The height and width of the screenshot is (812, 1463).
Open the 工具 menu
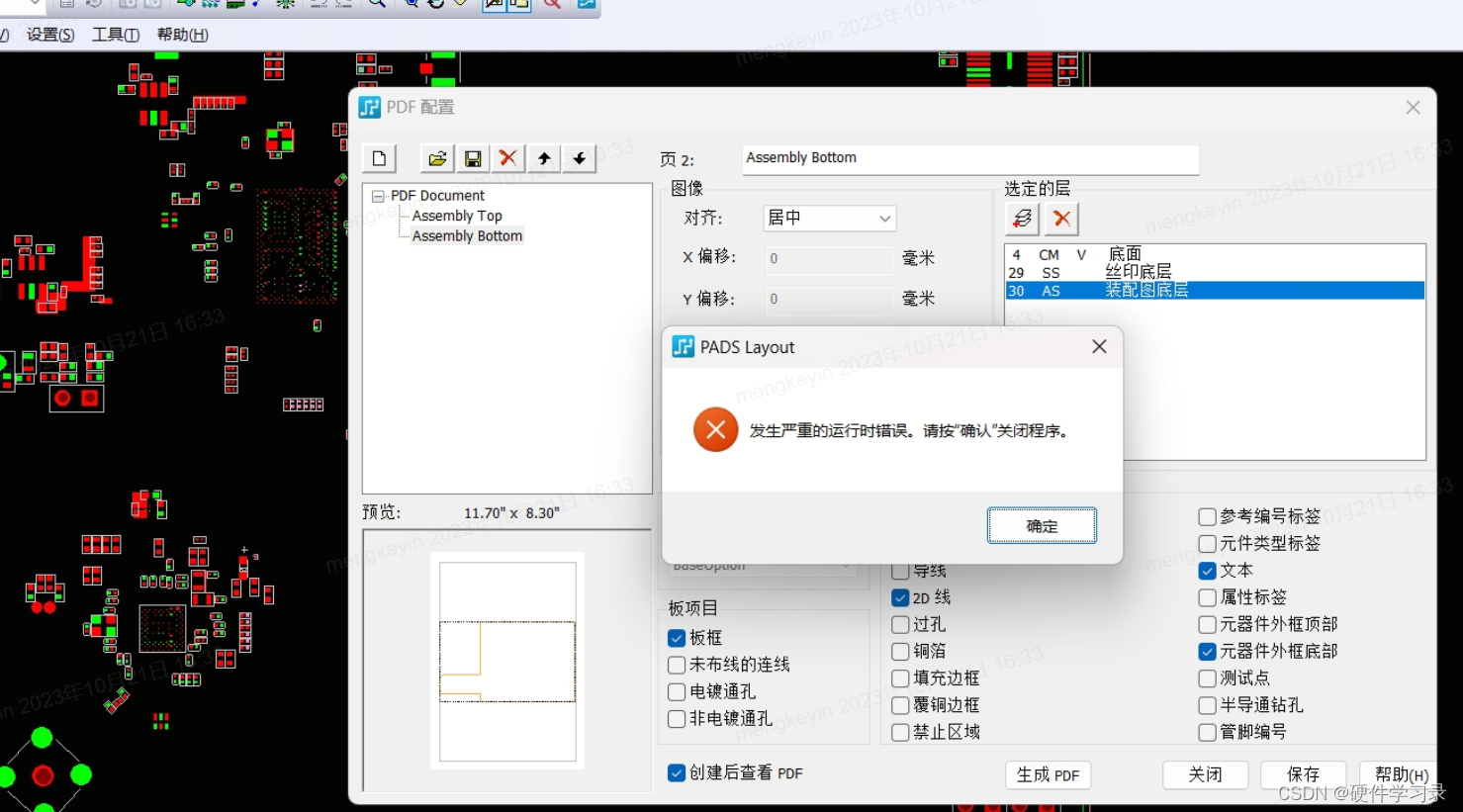coord(115,34)
